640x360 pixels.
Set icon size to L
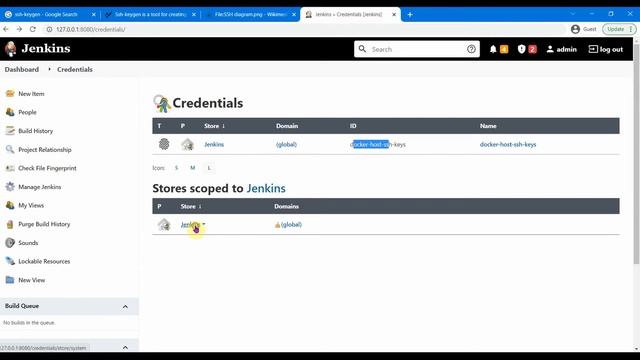[x=209, y=168]
